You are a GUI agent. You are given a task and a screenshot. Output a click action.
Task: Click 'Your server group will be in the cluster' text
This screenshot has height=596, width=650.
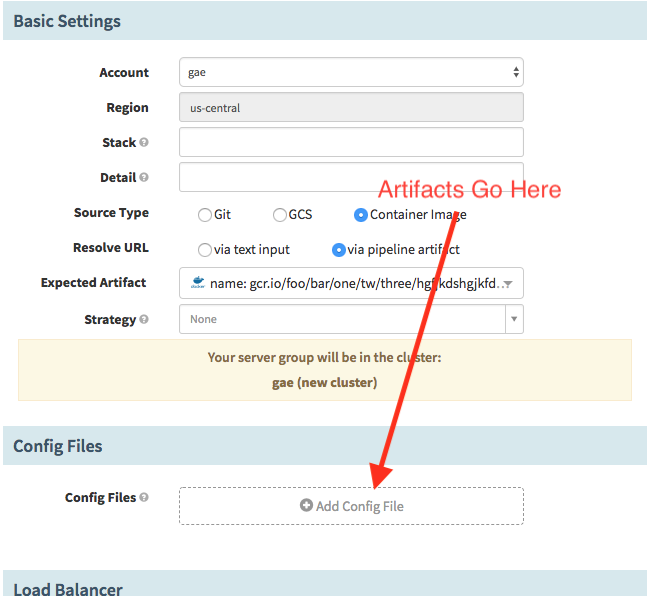[325, 357]
